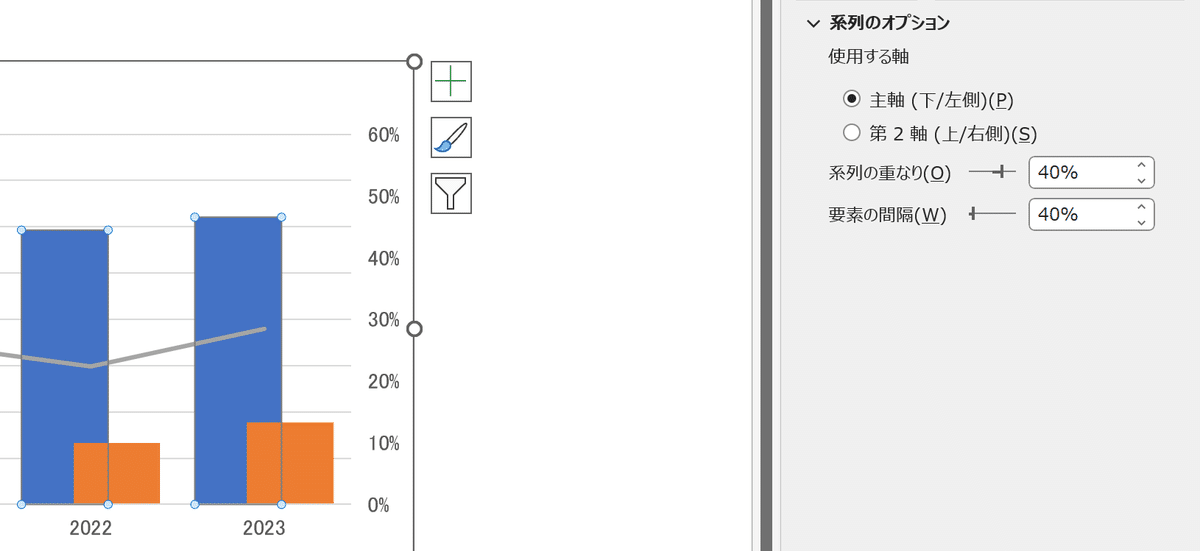Image resolution: width=1200 pixels, height=551 pixels.
Task: Collapse the 系列のオプション section
Action: pos(812,23)
